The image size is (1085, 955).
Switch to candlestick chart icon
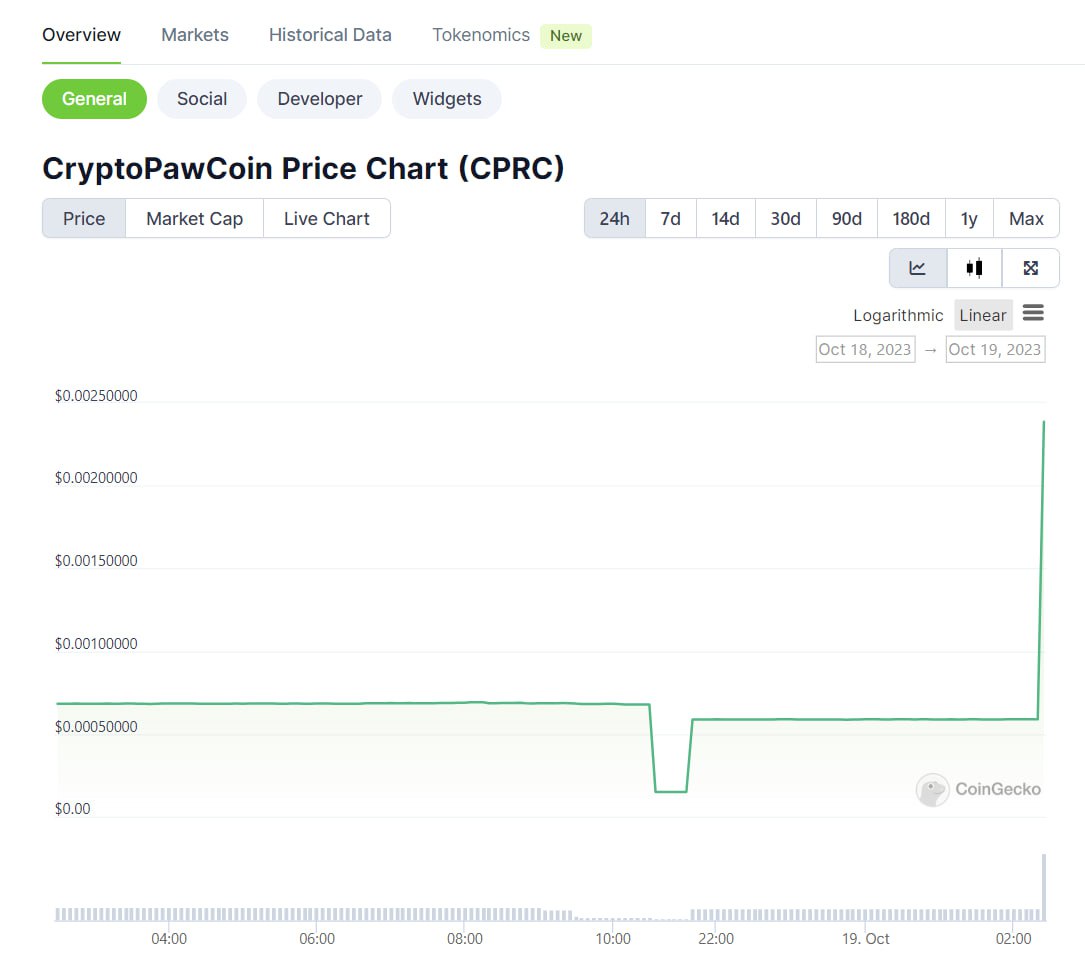click(x=974, y=268)
